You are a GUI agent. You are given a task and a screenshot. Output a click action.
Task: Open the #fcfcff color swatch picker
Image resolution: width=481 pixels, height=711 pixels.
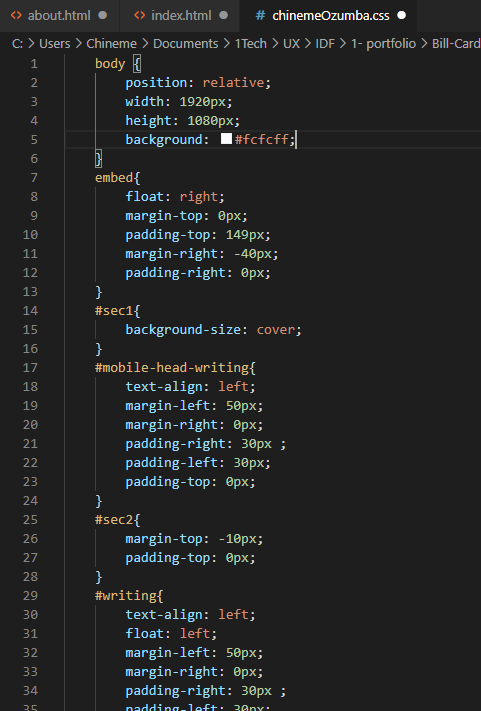[226, 138]
